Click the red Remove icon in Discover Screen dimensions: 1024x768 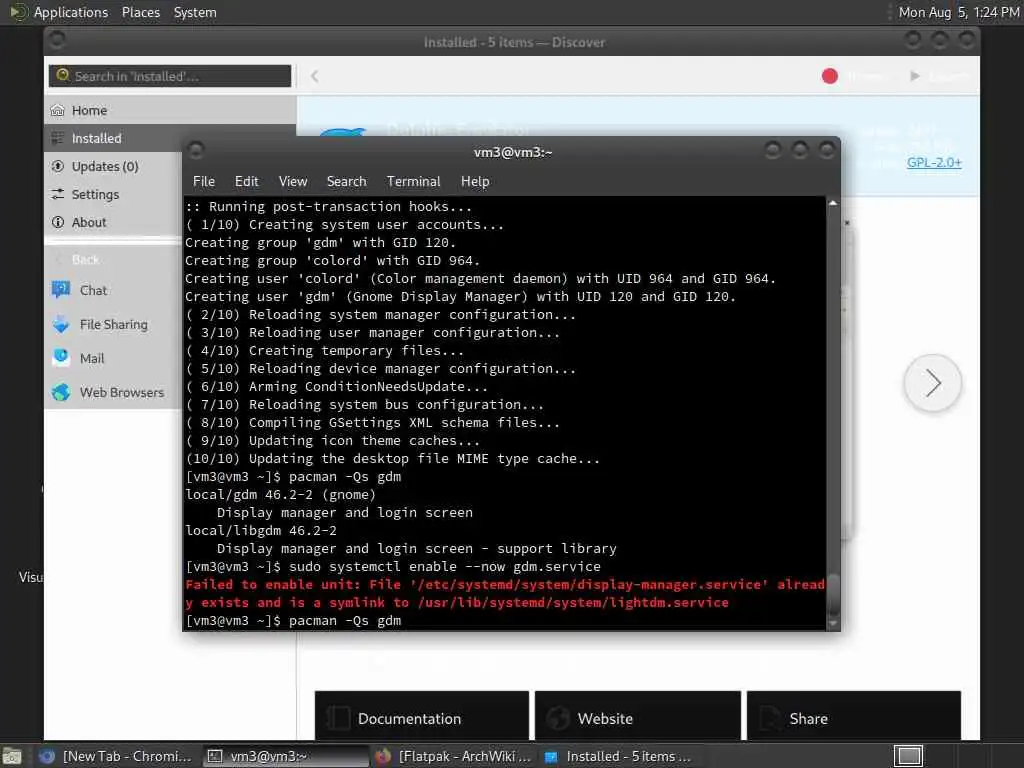[829, 76]
